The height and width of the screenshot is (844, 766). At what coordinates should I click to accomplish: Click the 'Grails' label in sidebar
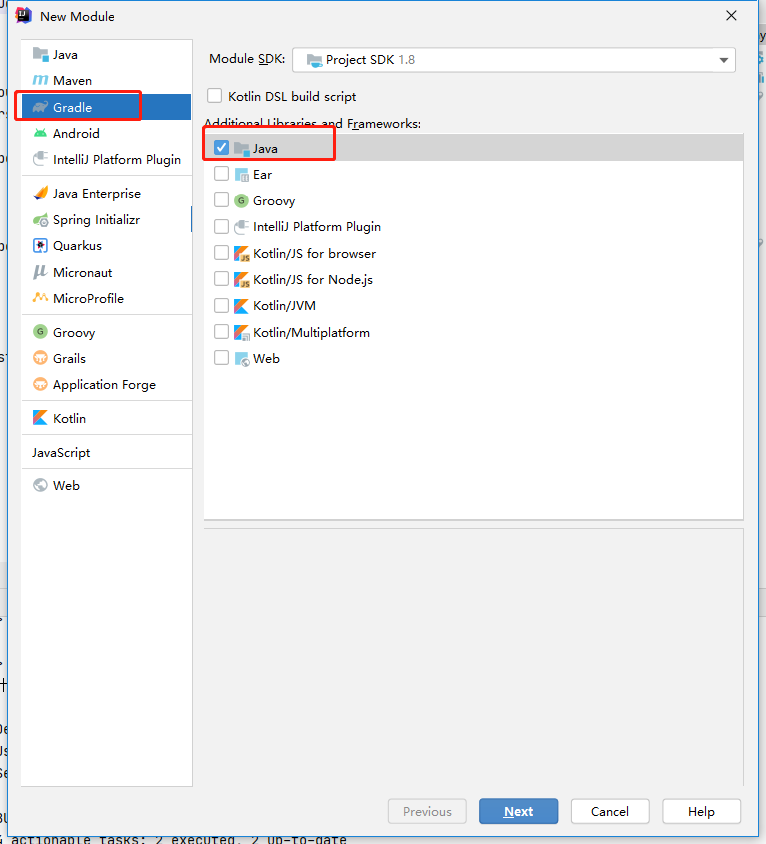click(x=69, y=358)
